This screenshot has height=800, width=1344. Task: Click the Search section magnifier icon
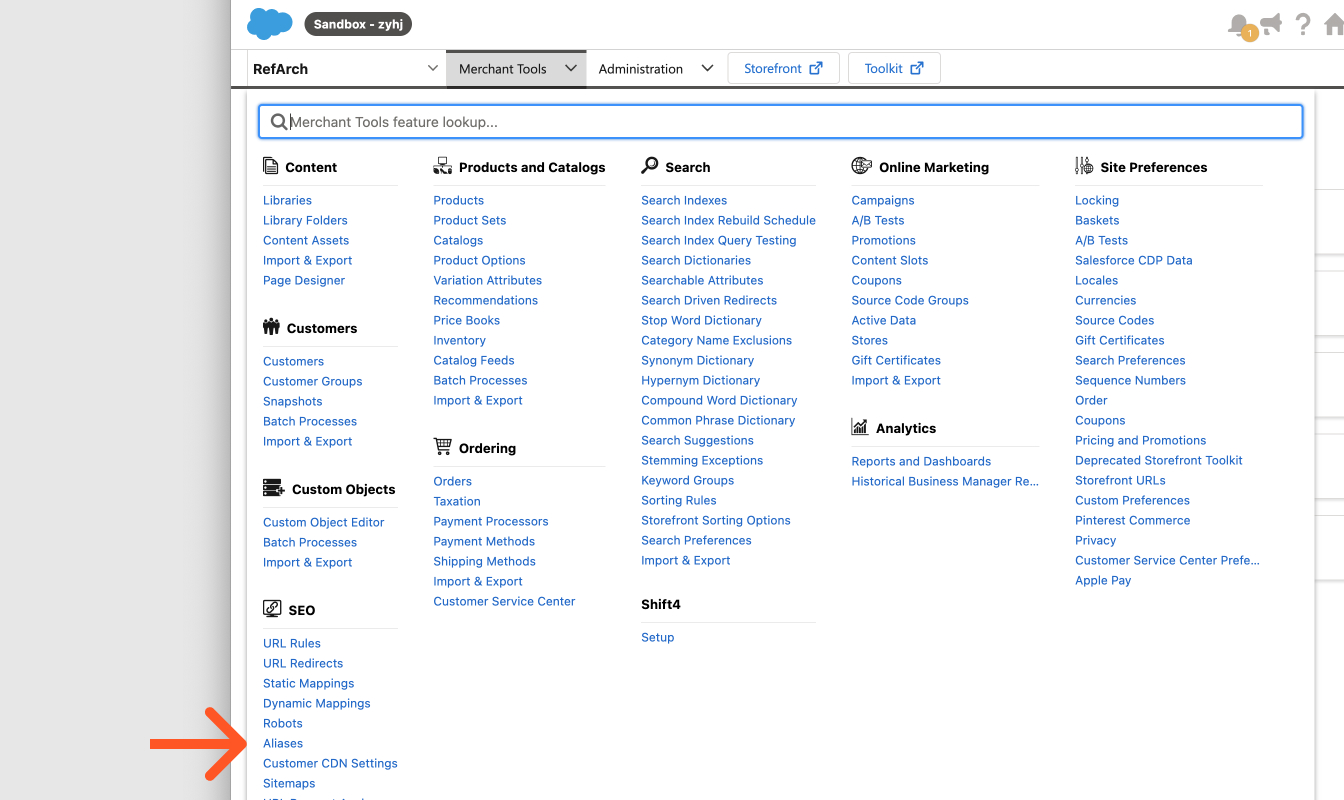[650, 166]
